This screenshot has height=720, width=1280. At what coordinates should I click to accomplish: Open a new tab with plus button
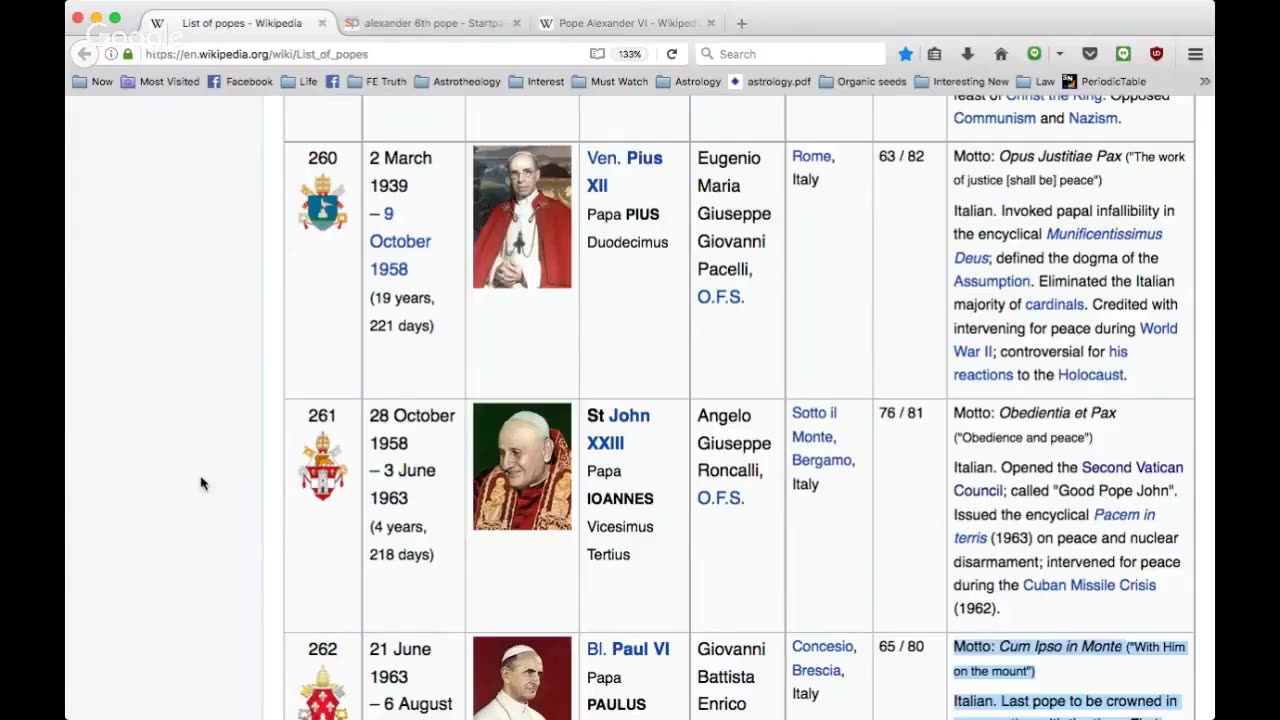pyautogui.click(x=741, y=23)
